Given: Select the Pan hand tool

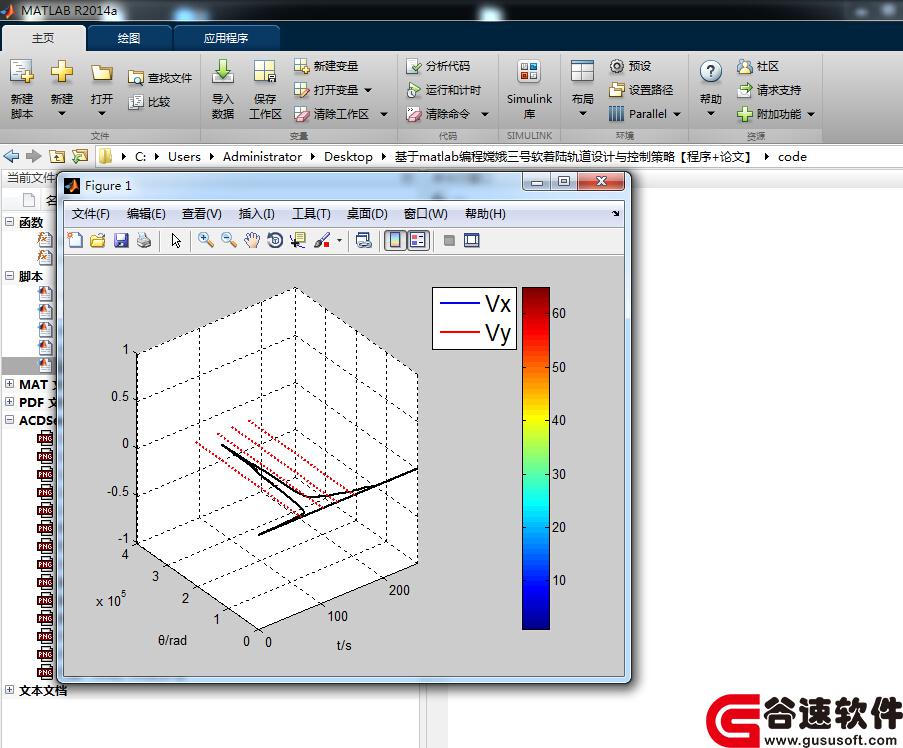Looking at the screenshot, I should coord(252,240).
